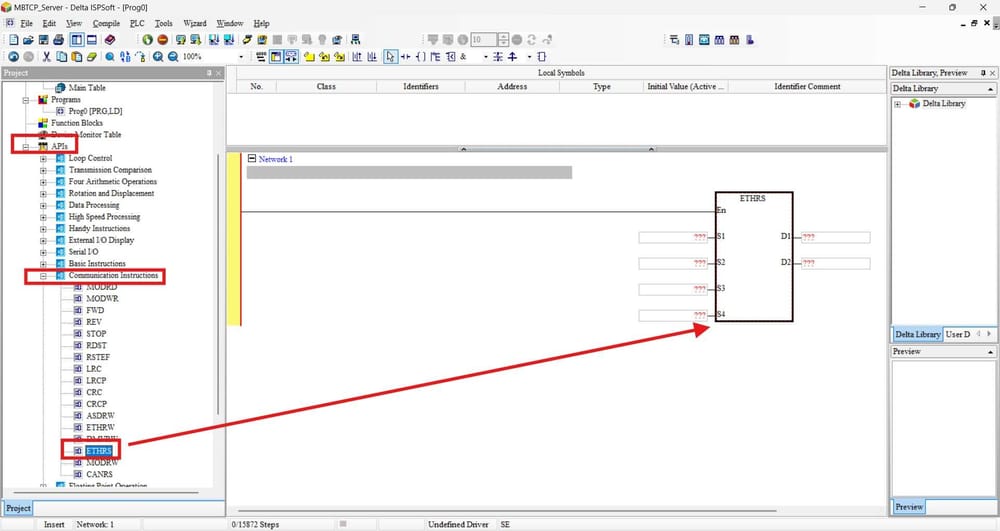Image resolution: width=1000 pixels, height=531 pixels.
Task: Zoom in with the magnifier plus icon
Action: [x=158, y=57]
